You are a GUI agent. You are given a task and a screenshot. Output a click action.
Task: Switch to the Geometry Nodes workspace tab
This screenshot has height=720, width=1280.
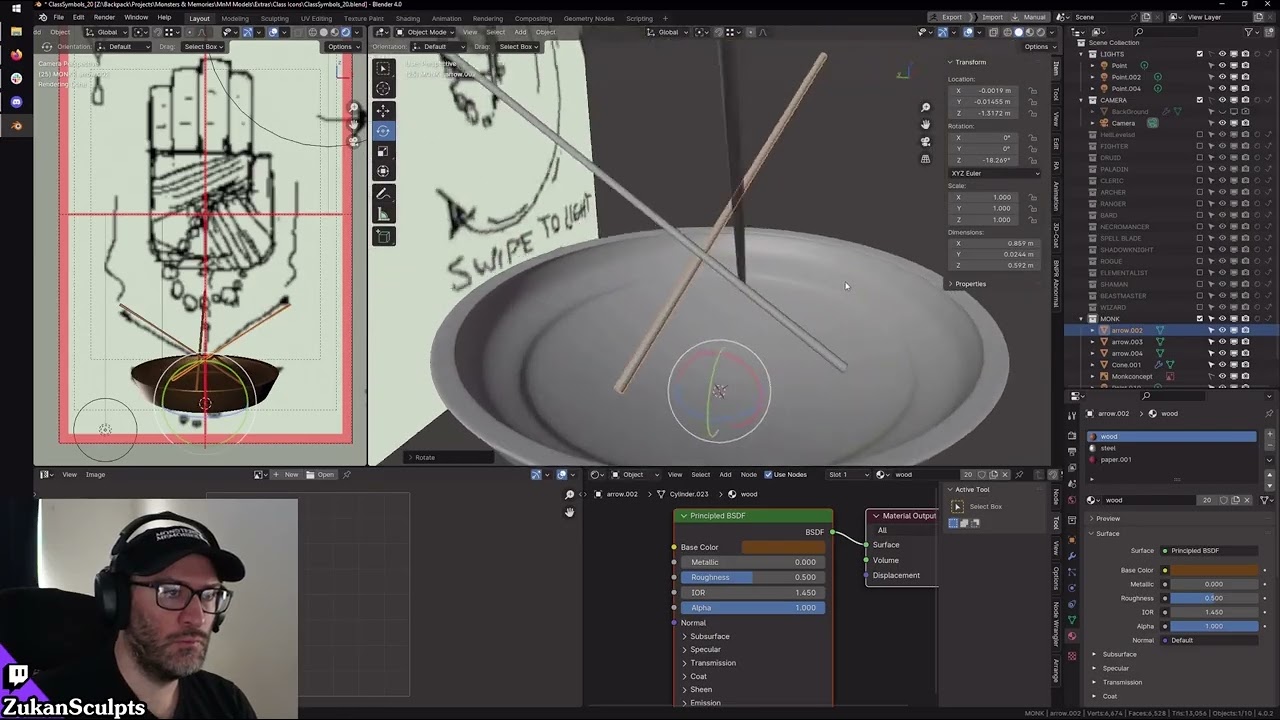coord(589,18)
